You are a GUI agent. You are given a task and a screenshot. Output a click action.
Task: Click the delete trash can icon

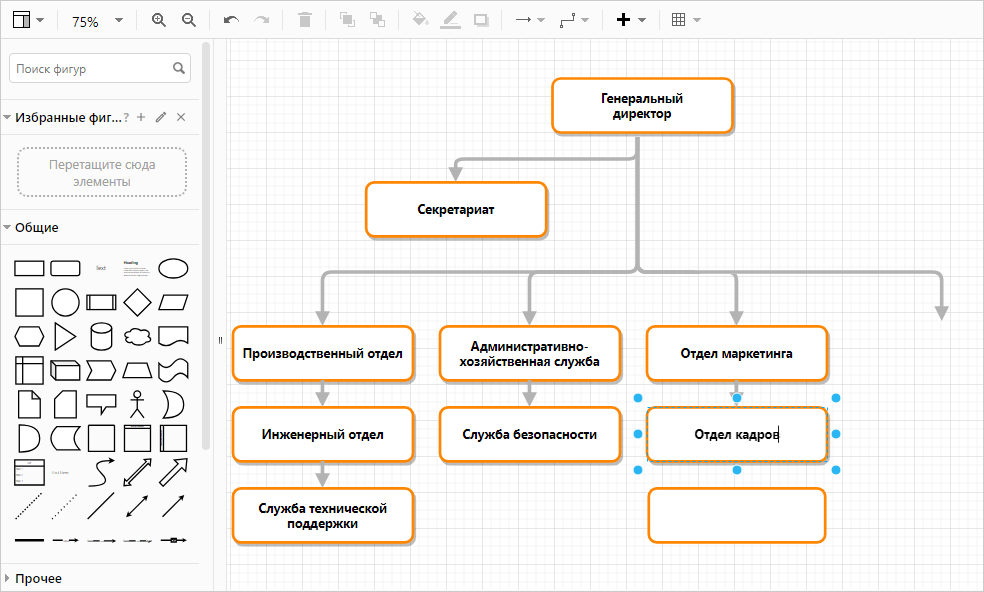coord(305,20)
